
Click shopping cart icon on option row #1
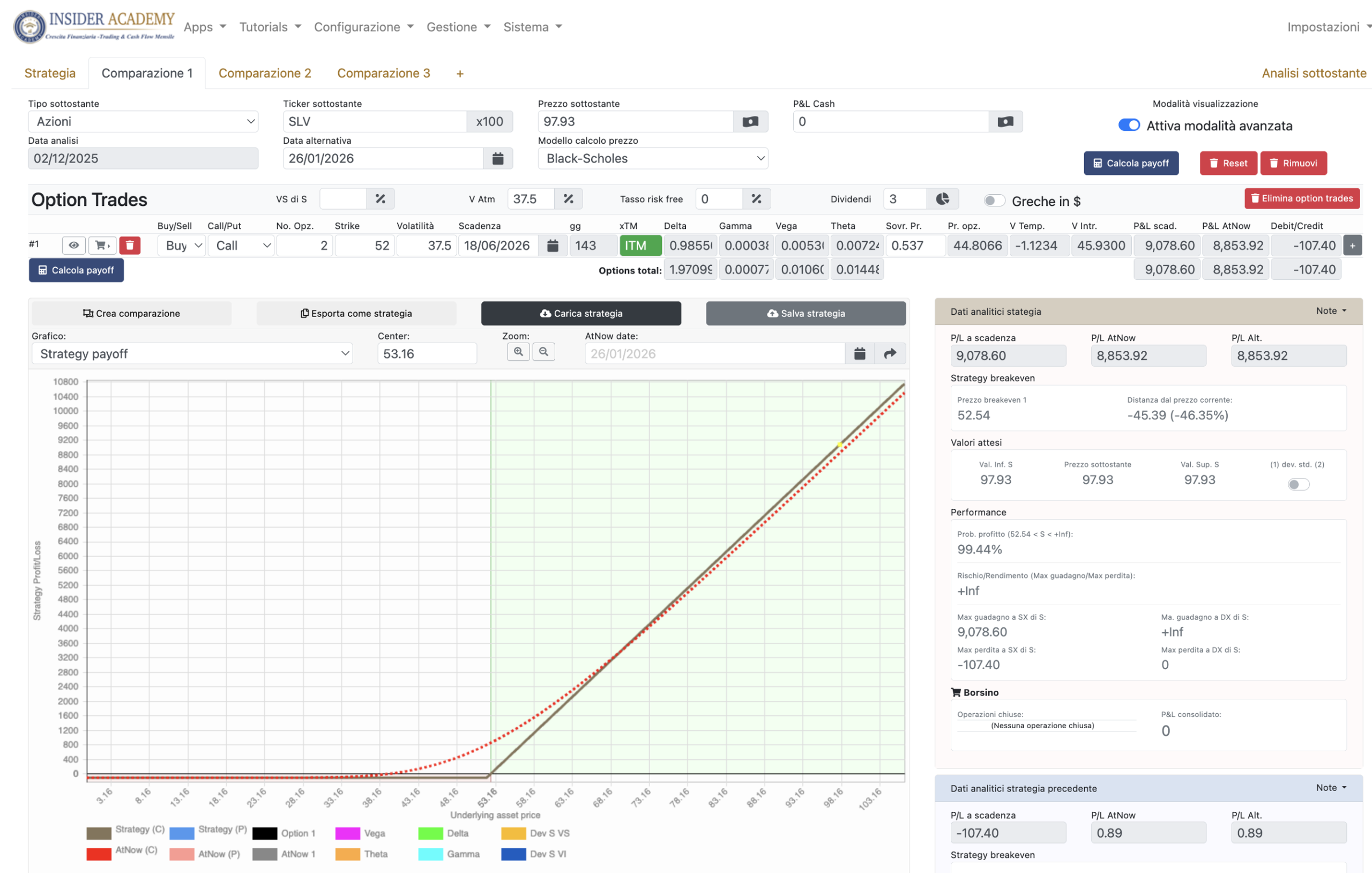tap(102, 245)
